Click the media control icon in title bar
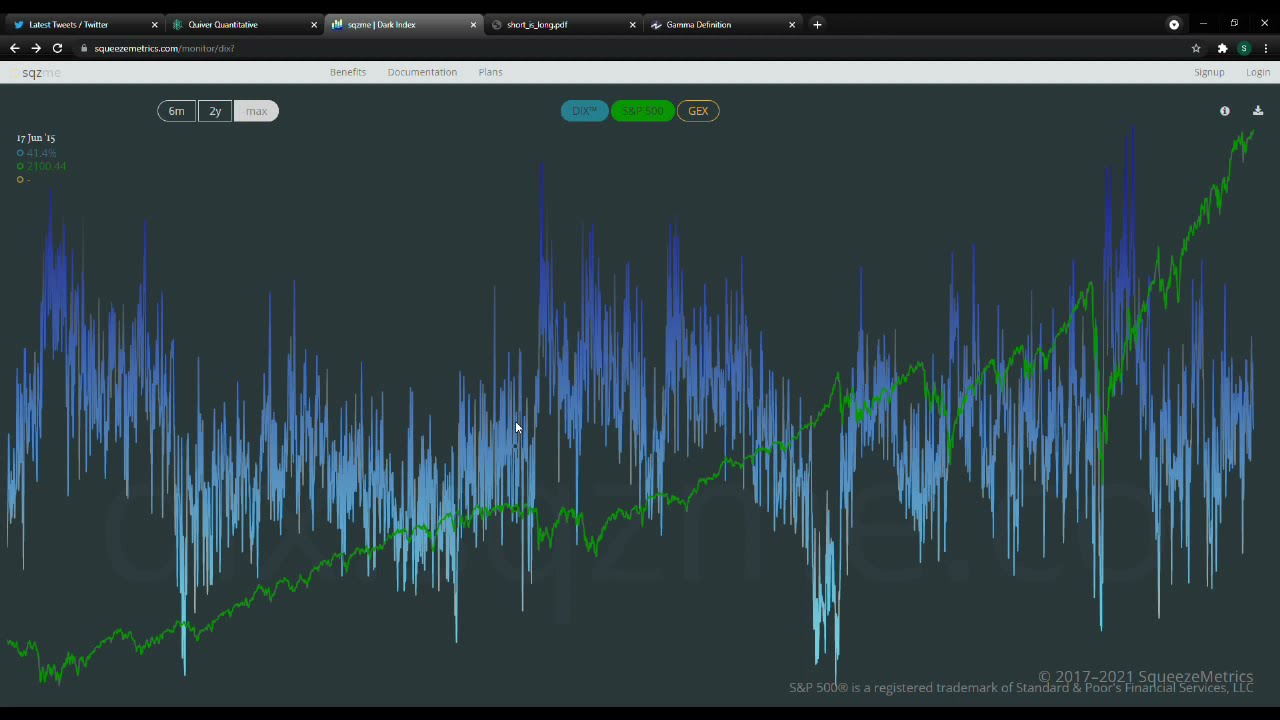 [1174, 24]
